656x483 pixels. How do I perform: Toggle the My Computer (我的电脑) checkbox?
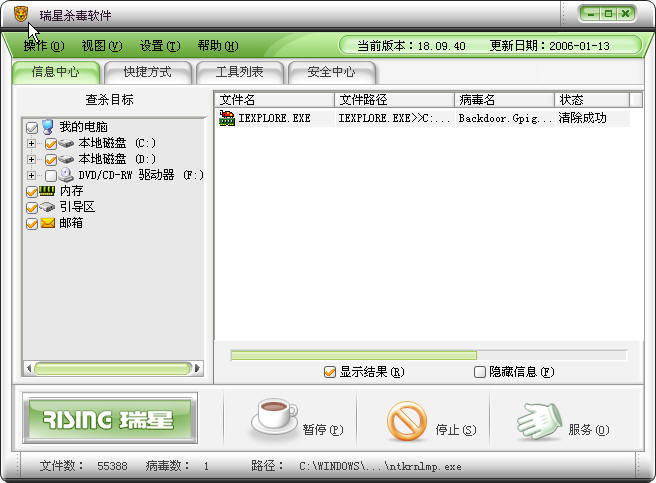pos(32,128)
